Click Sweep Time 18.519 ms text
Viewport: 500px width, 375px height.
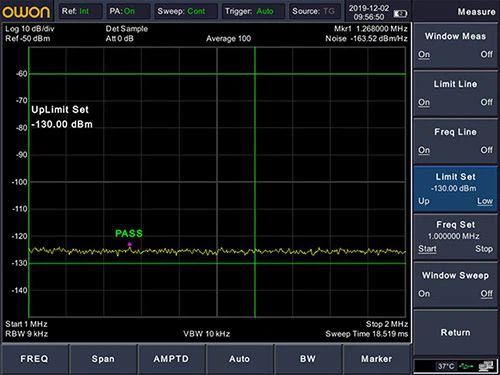[x=367, y=334]
